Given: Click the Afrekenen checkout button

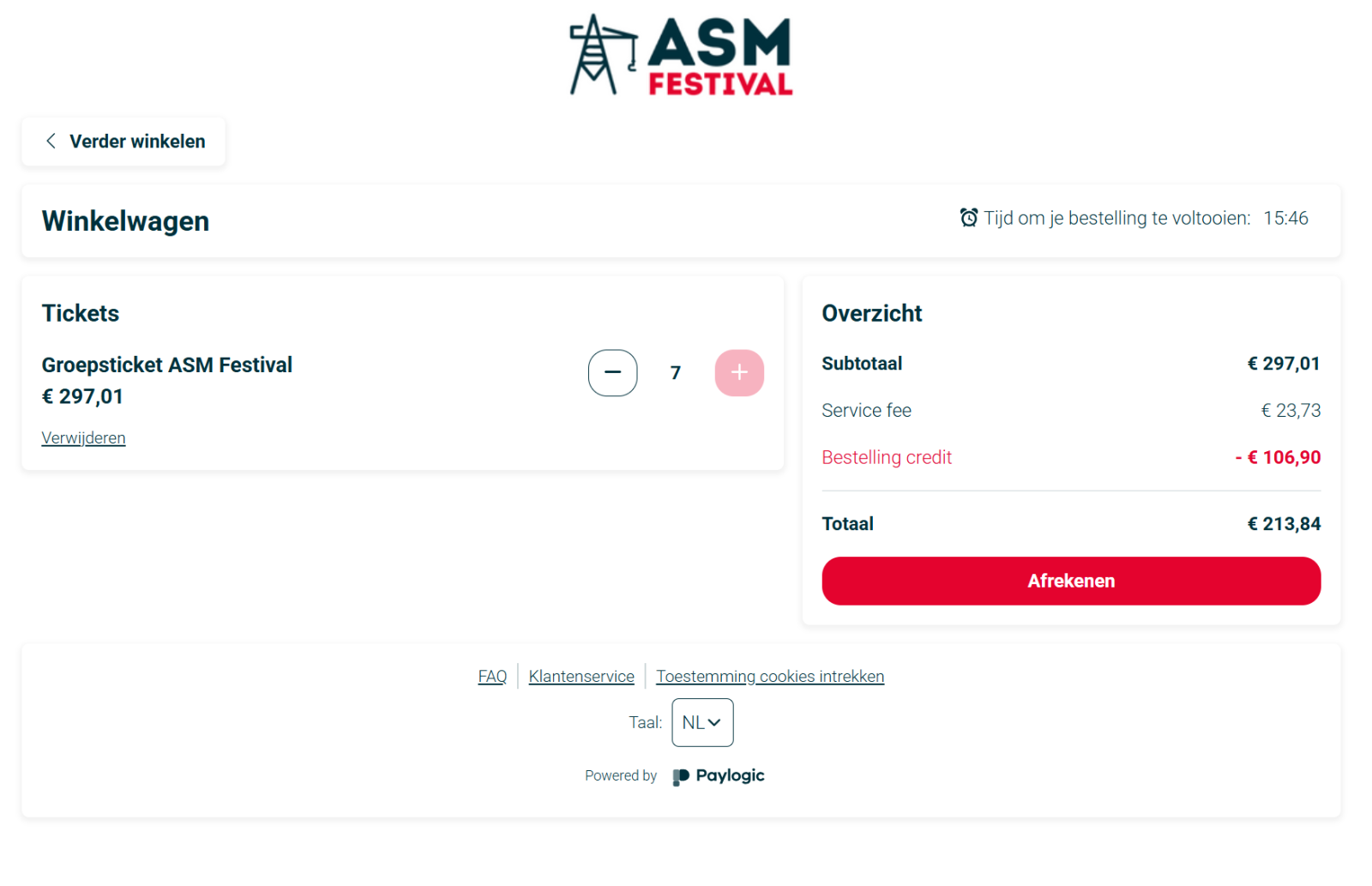Looking at the screenshot, I should 1071,581.
